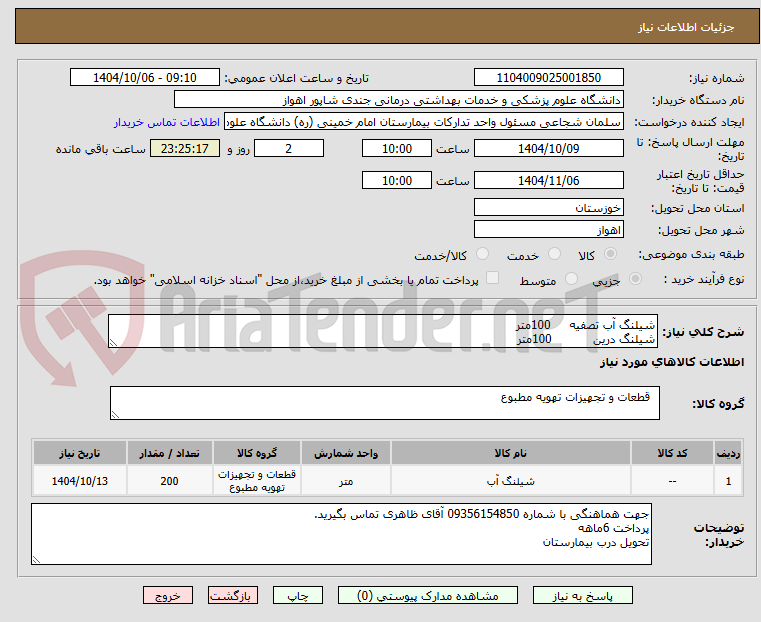The image size is (761, 622).
Task: Click the قطعات و تجهیزات تهویه مطبوع table cell
Action: point(257,481)
